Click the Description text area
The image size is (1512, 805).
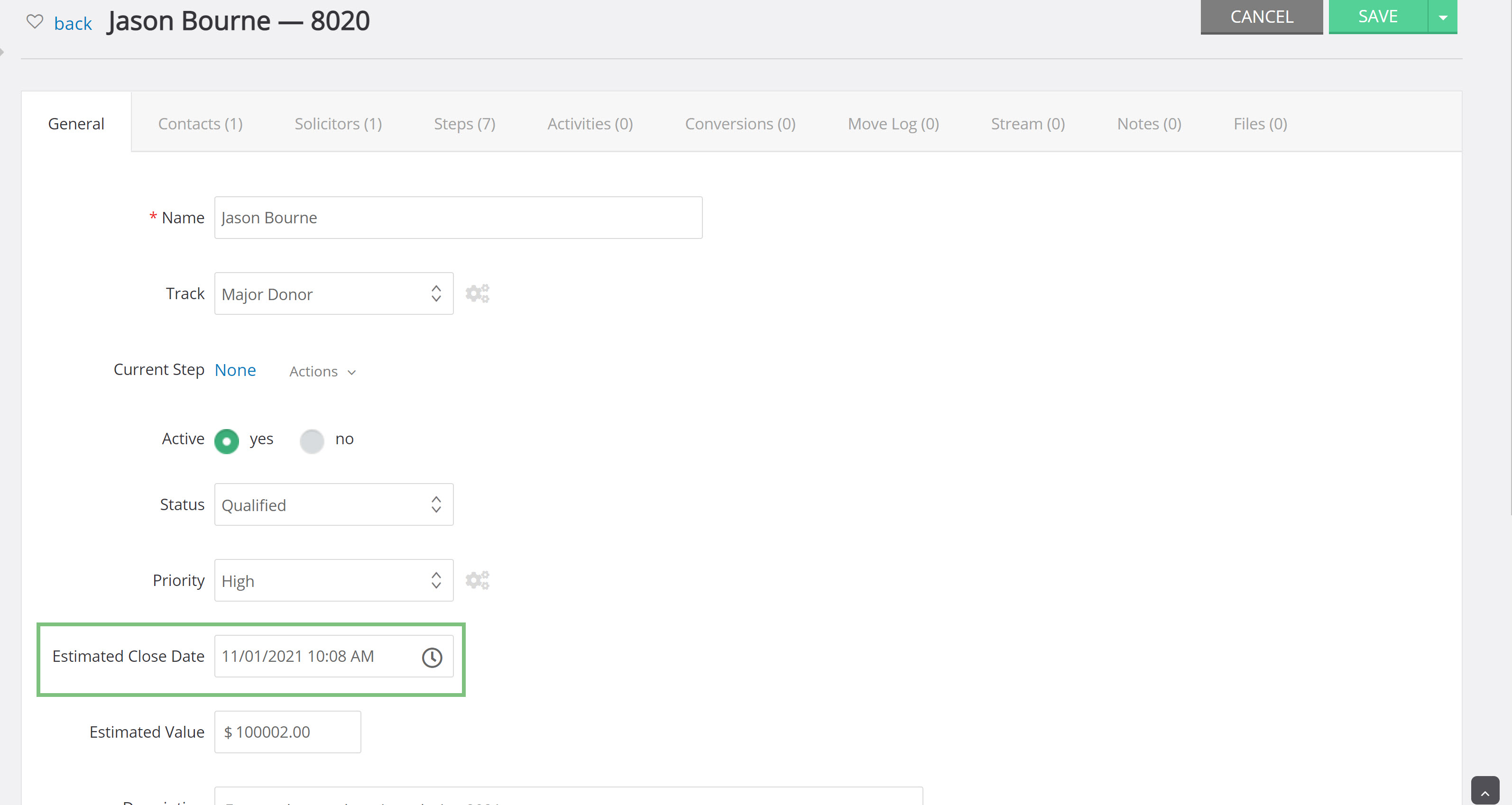point(568,796)
